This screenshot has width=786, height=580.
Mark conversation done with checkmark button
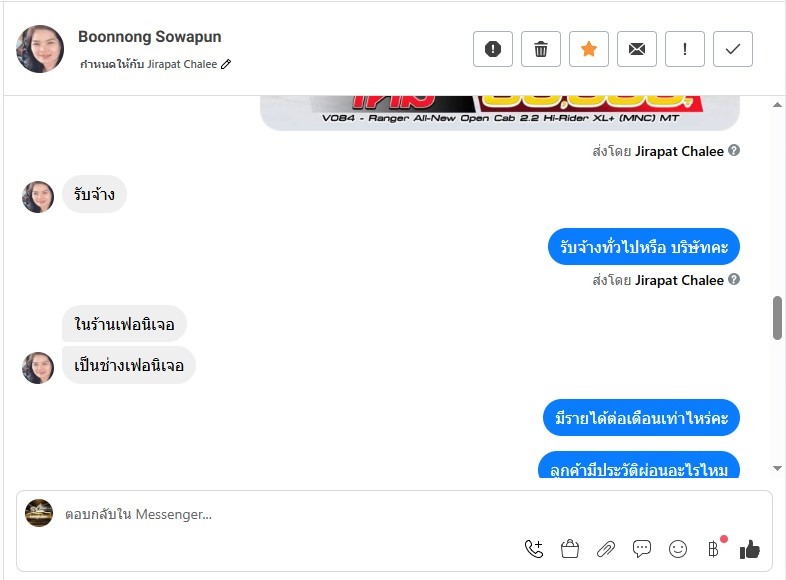[733, 49]
